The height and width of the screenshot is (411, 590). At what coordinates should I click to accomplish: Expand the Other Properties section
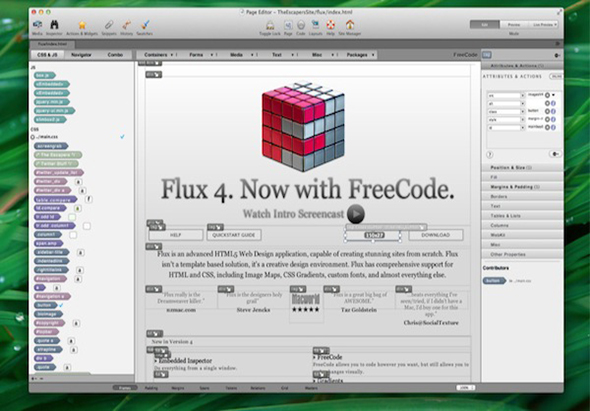(x=522, y=254)
